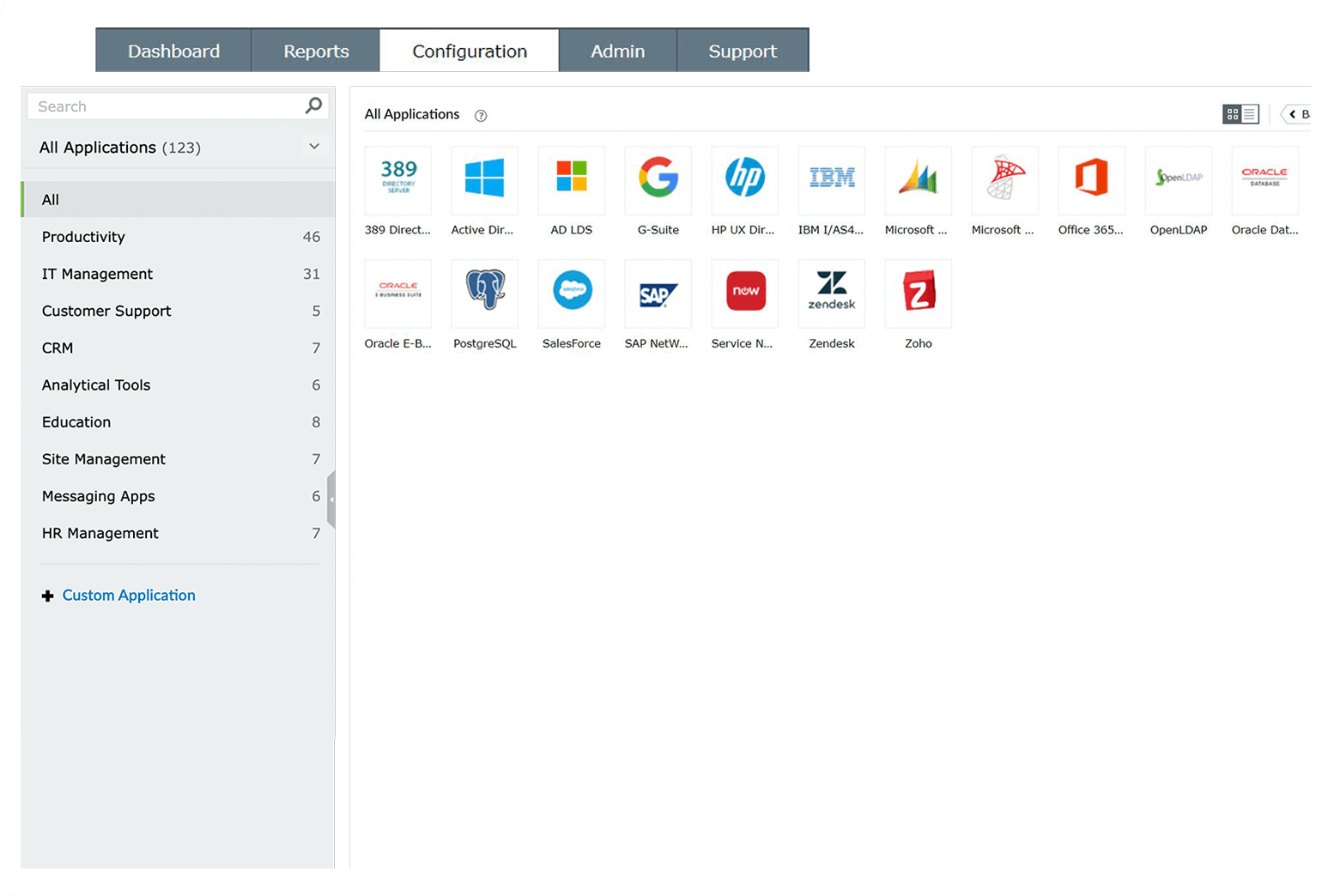The image size is (1334, 896).
Task: Open the IBM I/AS400 application
Action: coord(832,180)
